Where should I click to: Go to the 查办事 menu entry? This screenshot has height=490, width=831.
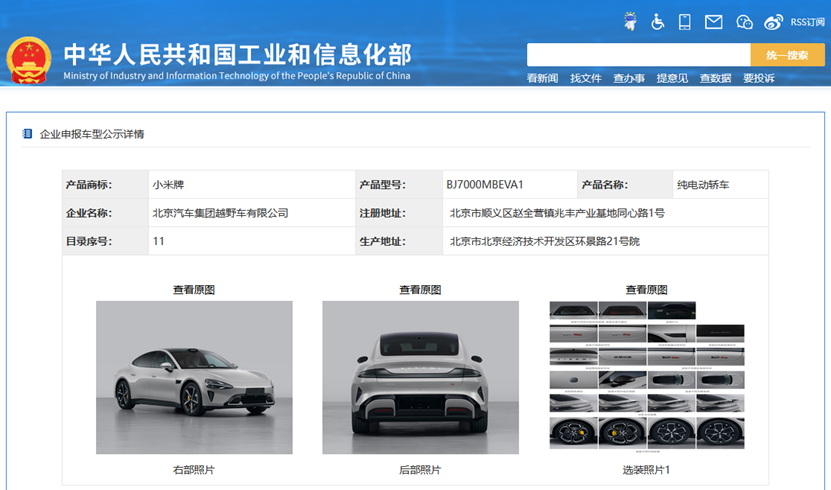coord(629,78)
